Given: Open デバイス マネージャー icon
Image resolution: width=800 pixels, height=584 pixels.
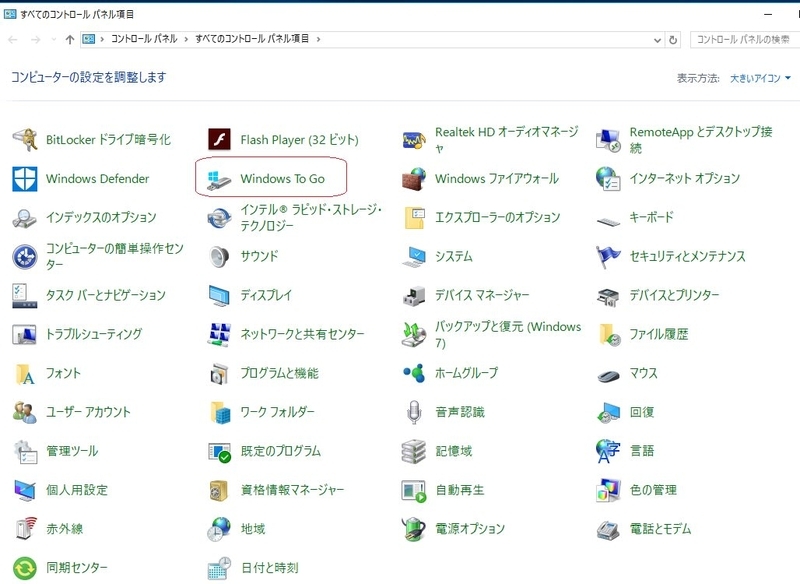Looking at the screenshot, I should click(x=414, y=295).
